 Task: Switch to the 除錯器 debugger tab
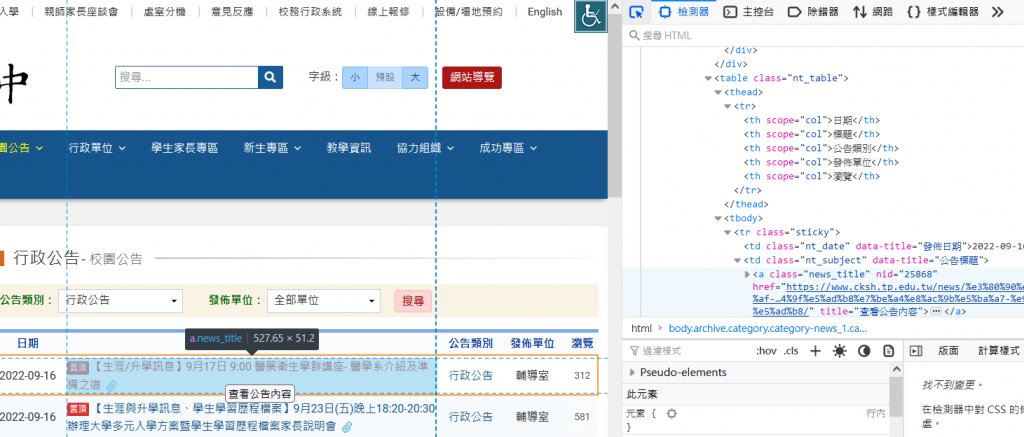pyautogui.click(x=813, y=12)
